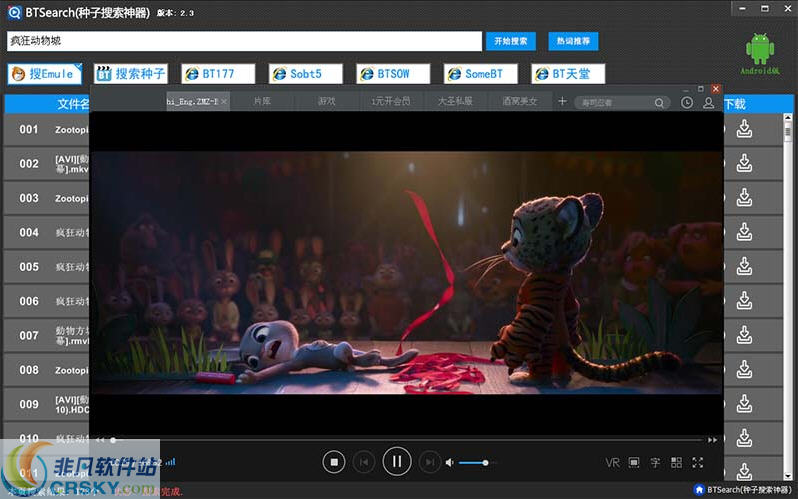Pause the playing video
The height and width of the screenshot is (499, 798).
pyautogui.click(x=397, y=462)
